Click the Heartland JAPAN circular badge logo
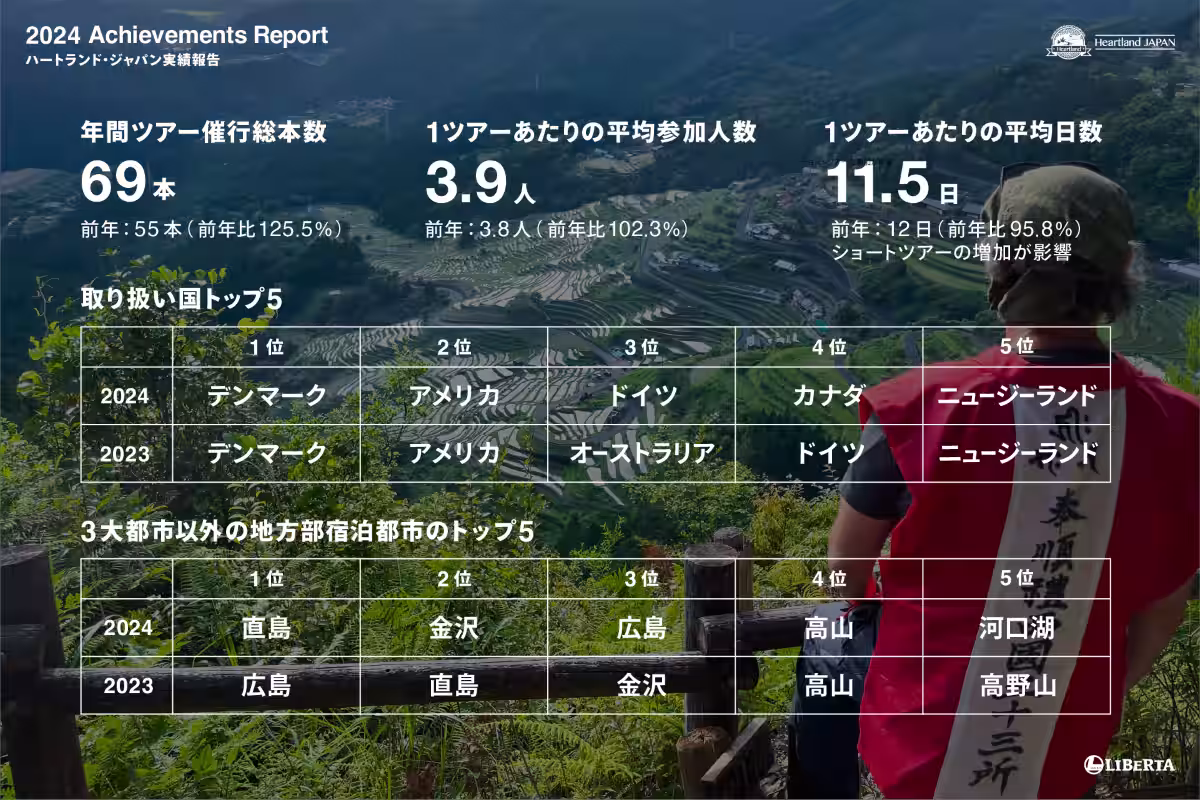The width and height of the screenshot is (1200, 800). click(1069, 41)
